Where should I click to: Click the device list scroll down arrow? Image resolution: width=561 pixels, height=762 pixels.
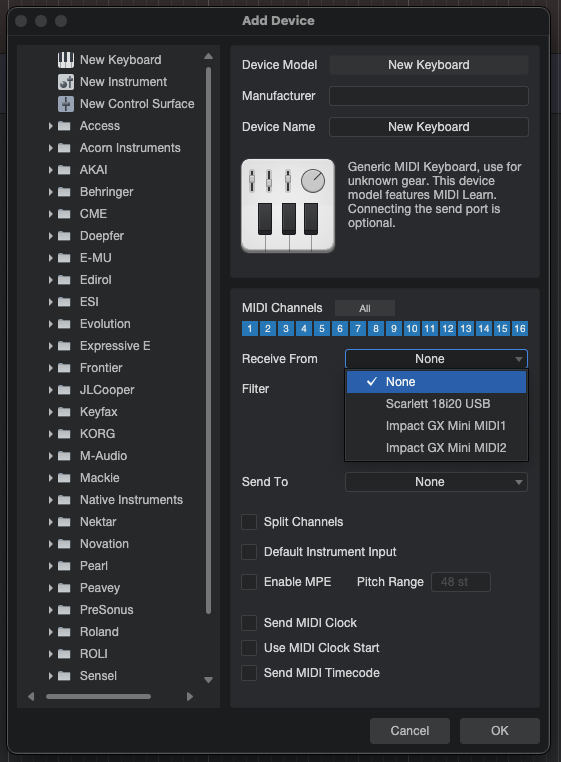pyautogui.click(x=209, y=680)
